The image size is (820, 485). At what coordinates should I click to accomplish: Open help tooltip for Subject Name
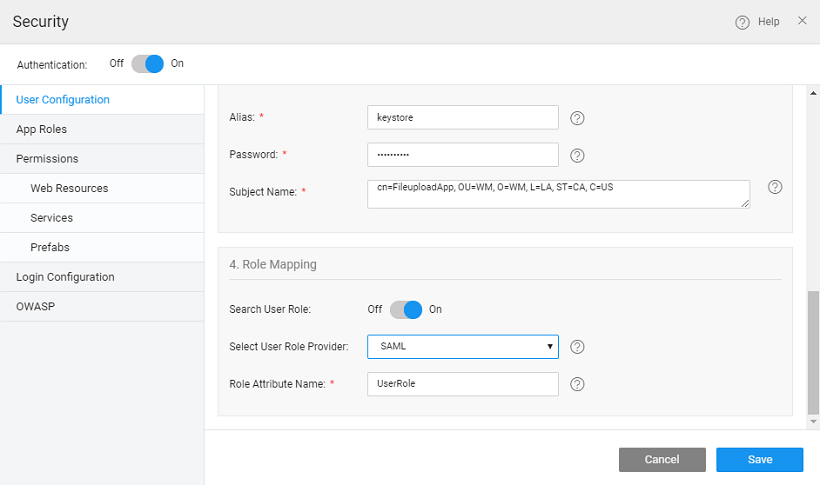(x=775, y=187)
